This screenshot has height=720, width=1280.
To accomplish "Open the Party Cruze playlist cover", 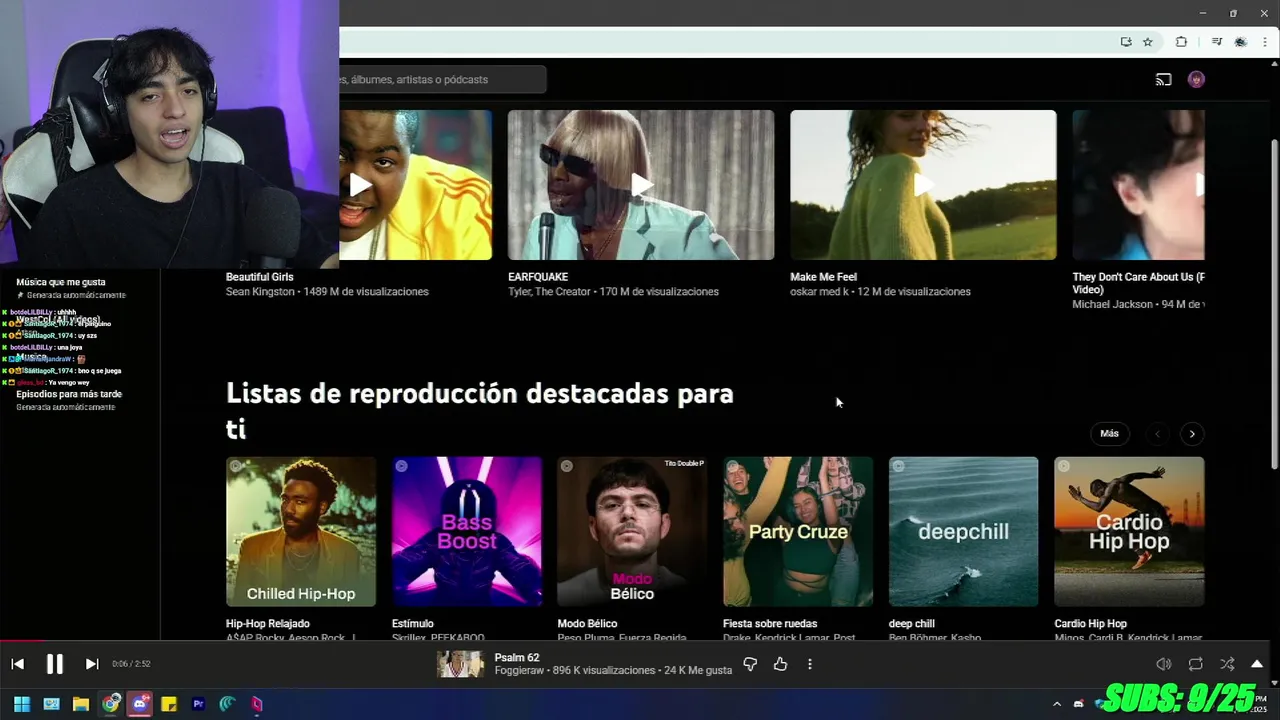I will point(798,532).
